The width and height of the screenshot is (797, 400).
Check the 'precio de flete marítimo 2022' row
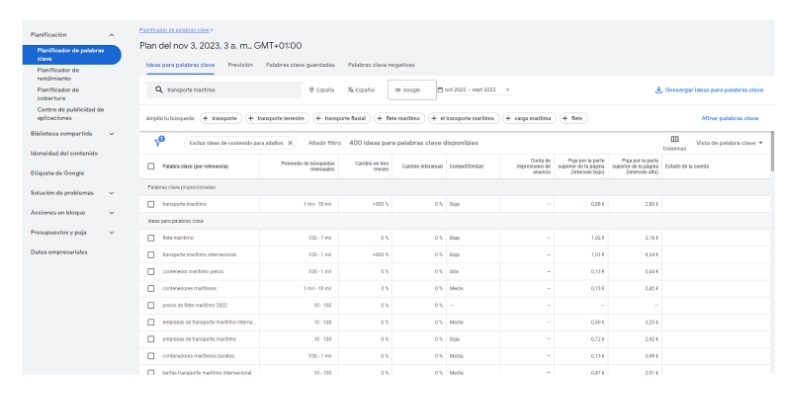click(150, 305)
